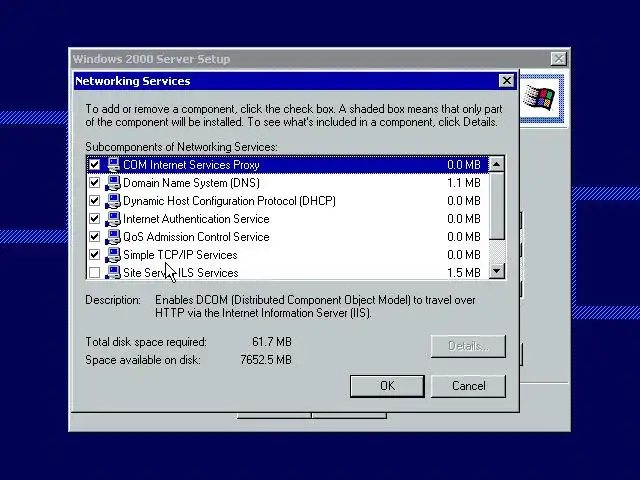Screen dimensions: 640x480
Task: Click the subcomponents list scrollbar thumb
Action: [497, 206]
